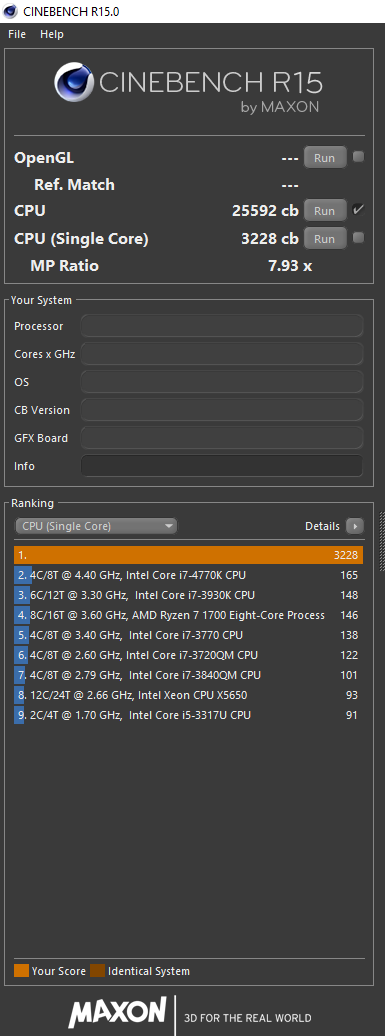385x1036 pixels.
Task: Enable the CPU (Single Core) checkbox
Action: pyautogui.click(x=358, y=238)
